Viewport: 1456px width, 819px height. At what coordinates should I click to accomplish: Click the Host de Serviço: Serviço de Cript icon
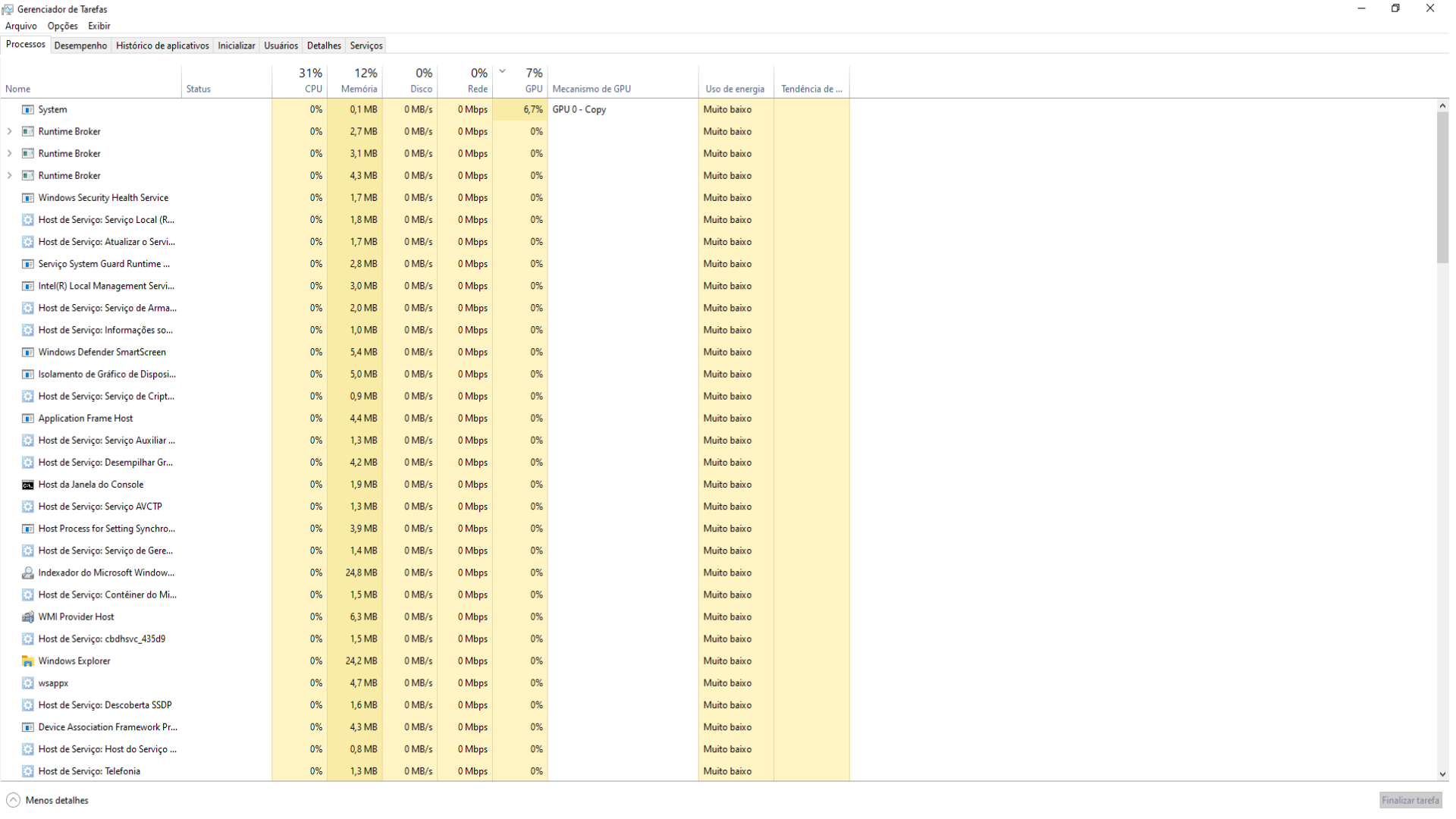(28, 397)
